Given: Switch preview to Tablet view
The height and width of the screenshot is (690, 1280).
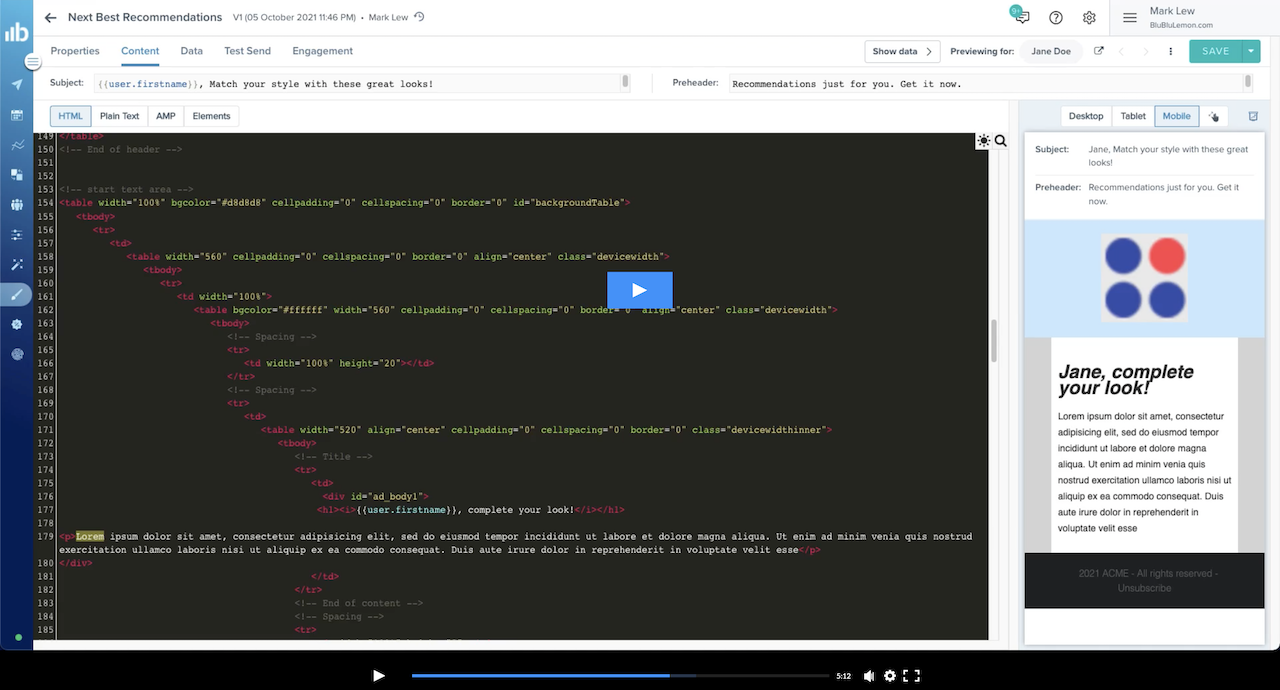Looking at the screenshot, I should coord(1133,116).
